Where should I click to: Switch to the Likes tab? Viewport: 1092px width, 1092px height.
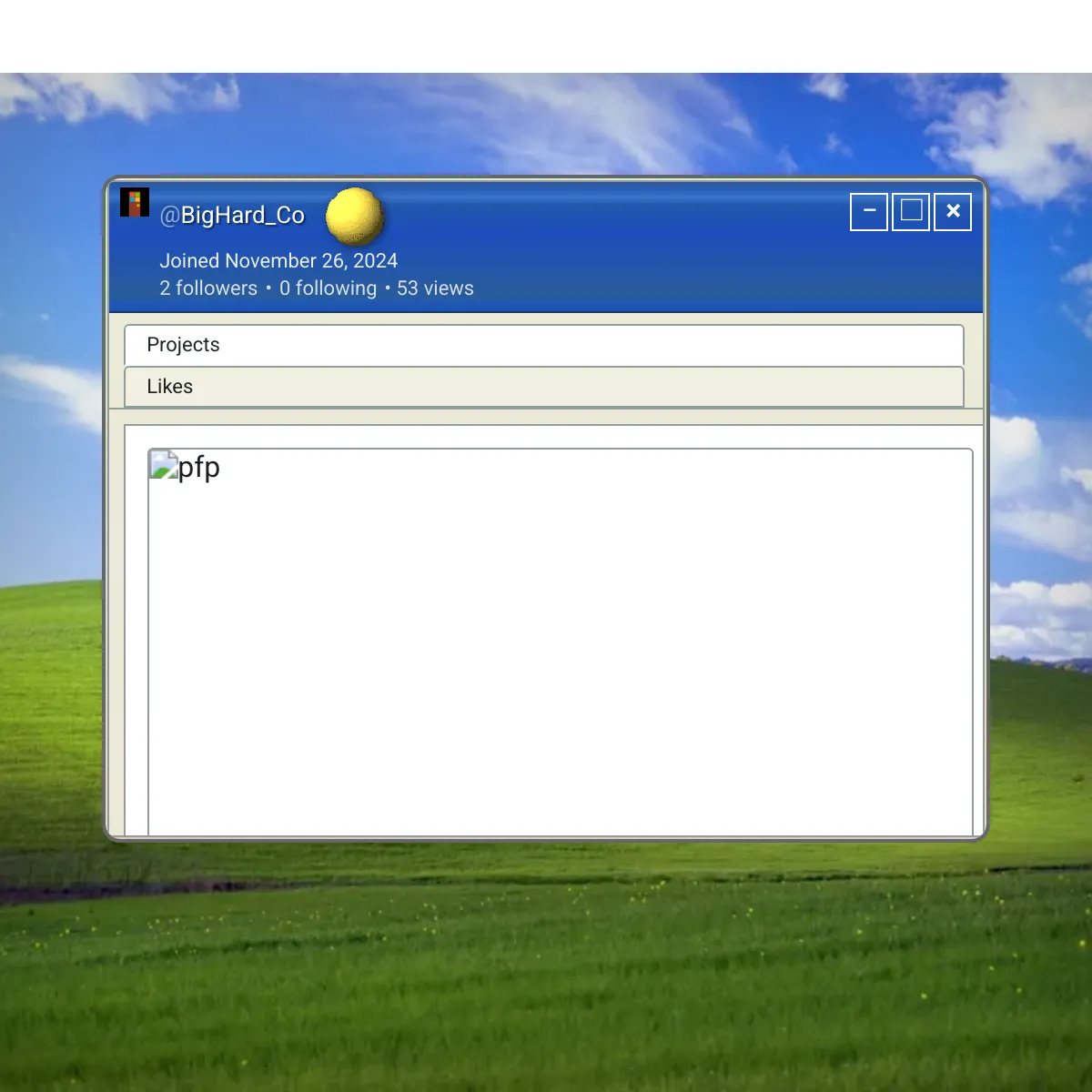pyautogui.click(x=544, y=387)
